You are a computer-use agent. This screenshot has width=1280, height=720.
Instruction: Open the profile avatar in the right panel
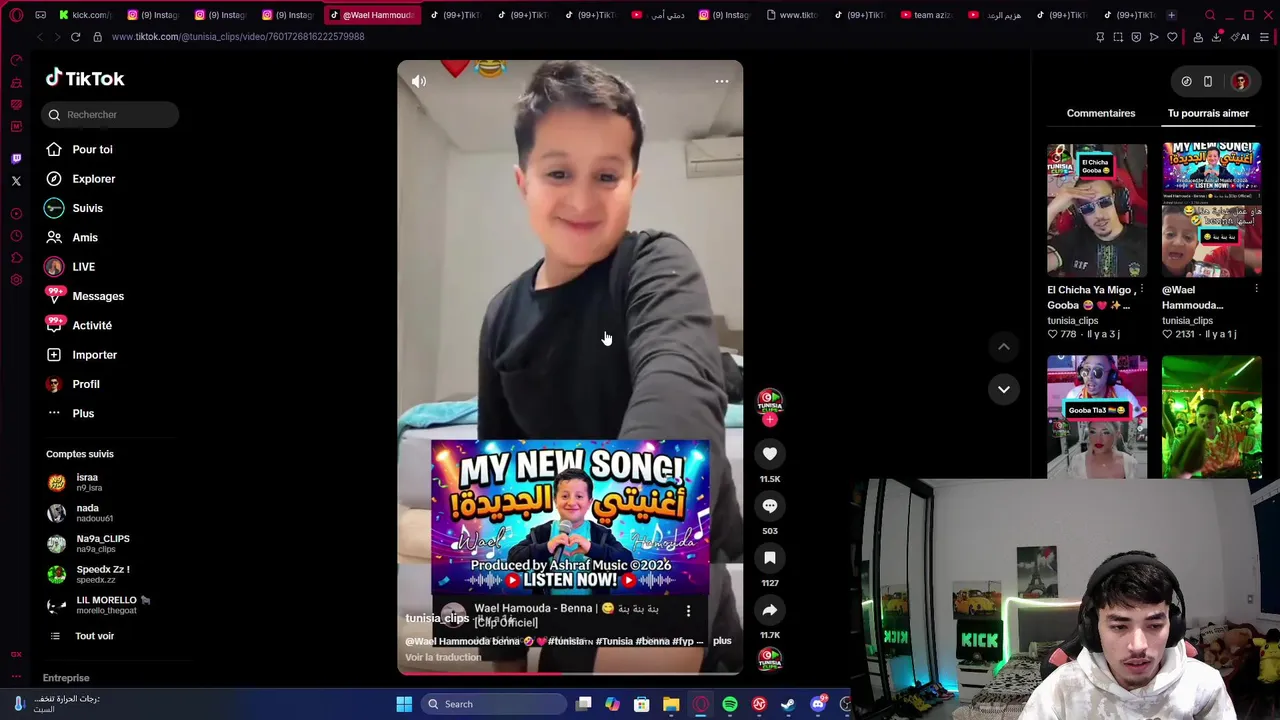pos(1240,82)
